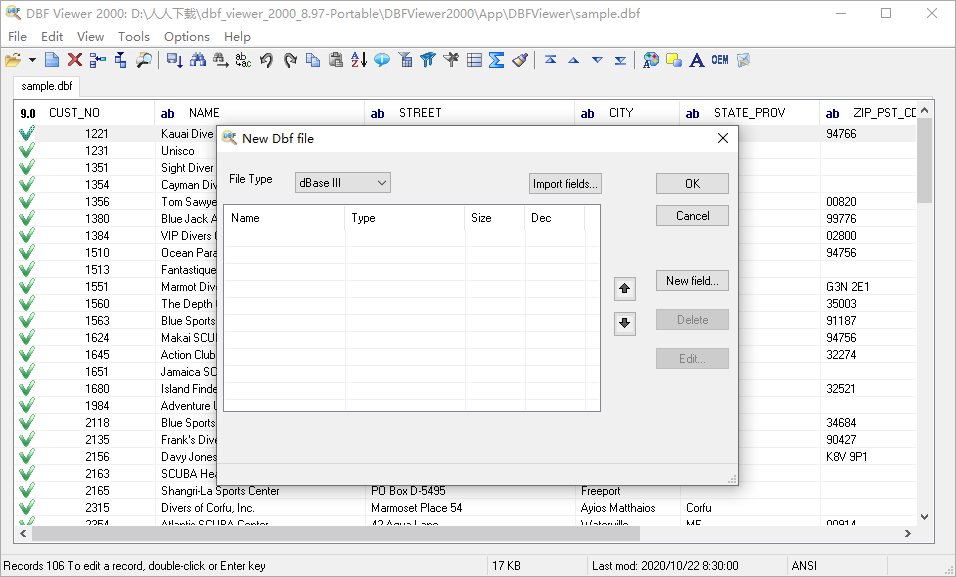Jump to last record using toolbar arrow
The width and height of the screenshot is (956, 577).
620,60
